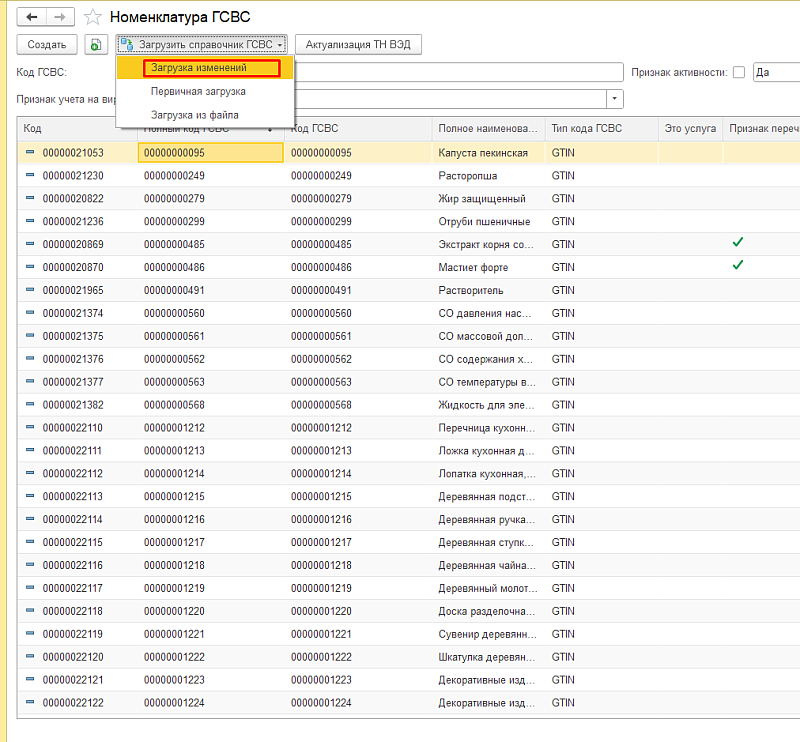Click the forward navigation arrow
This screenshot has height=742, width=800.
coord(59,17)
